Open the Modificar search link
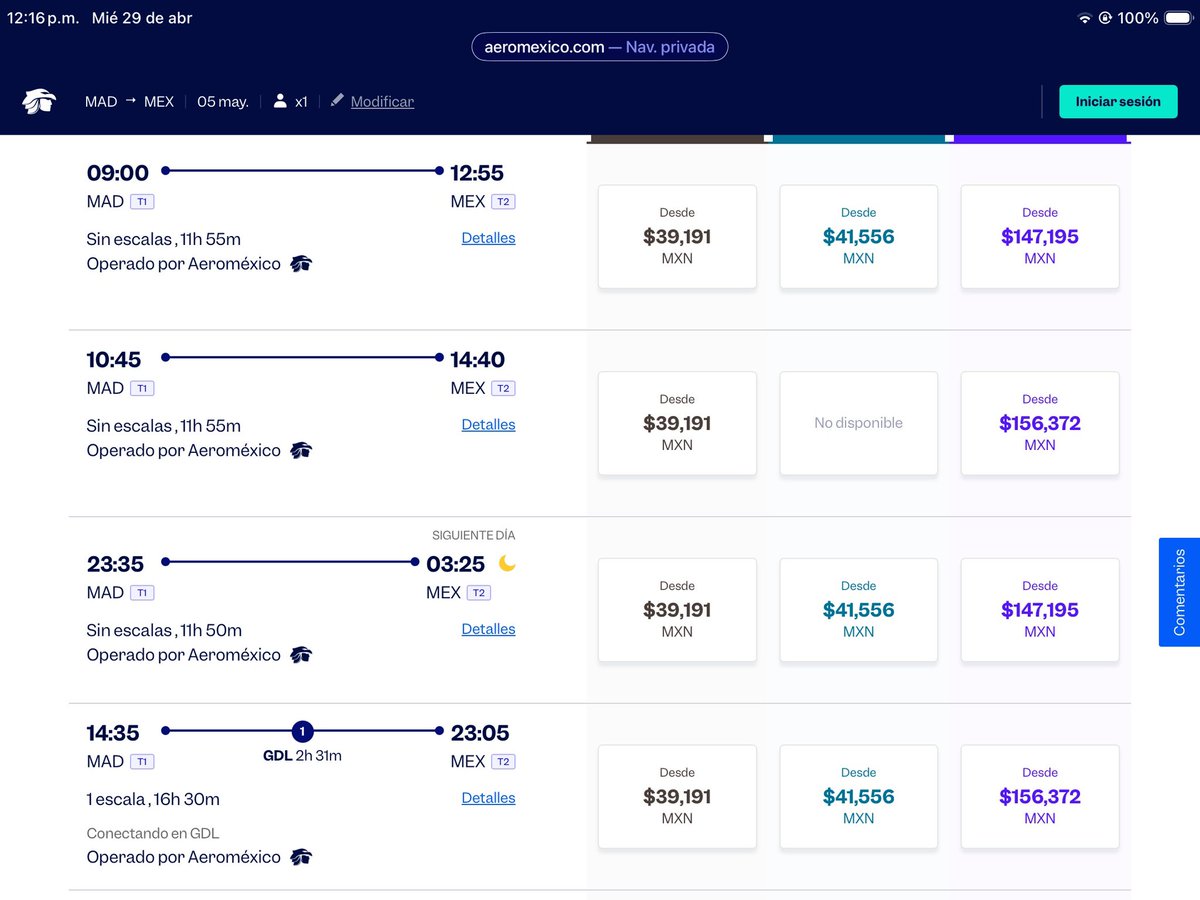Screen dimensions: 1200x900 pyautogui.click(x=382, y=101)
